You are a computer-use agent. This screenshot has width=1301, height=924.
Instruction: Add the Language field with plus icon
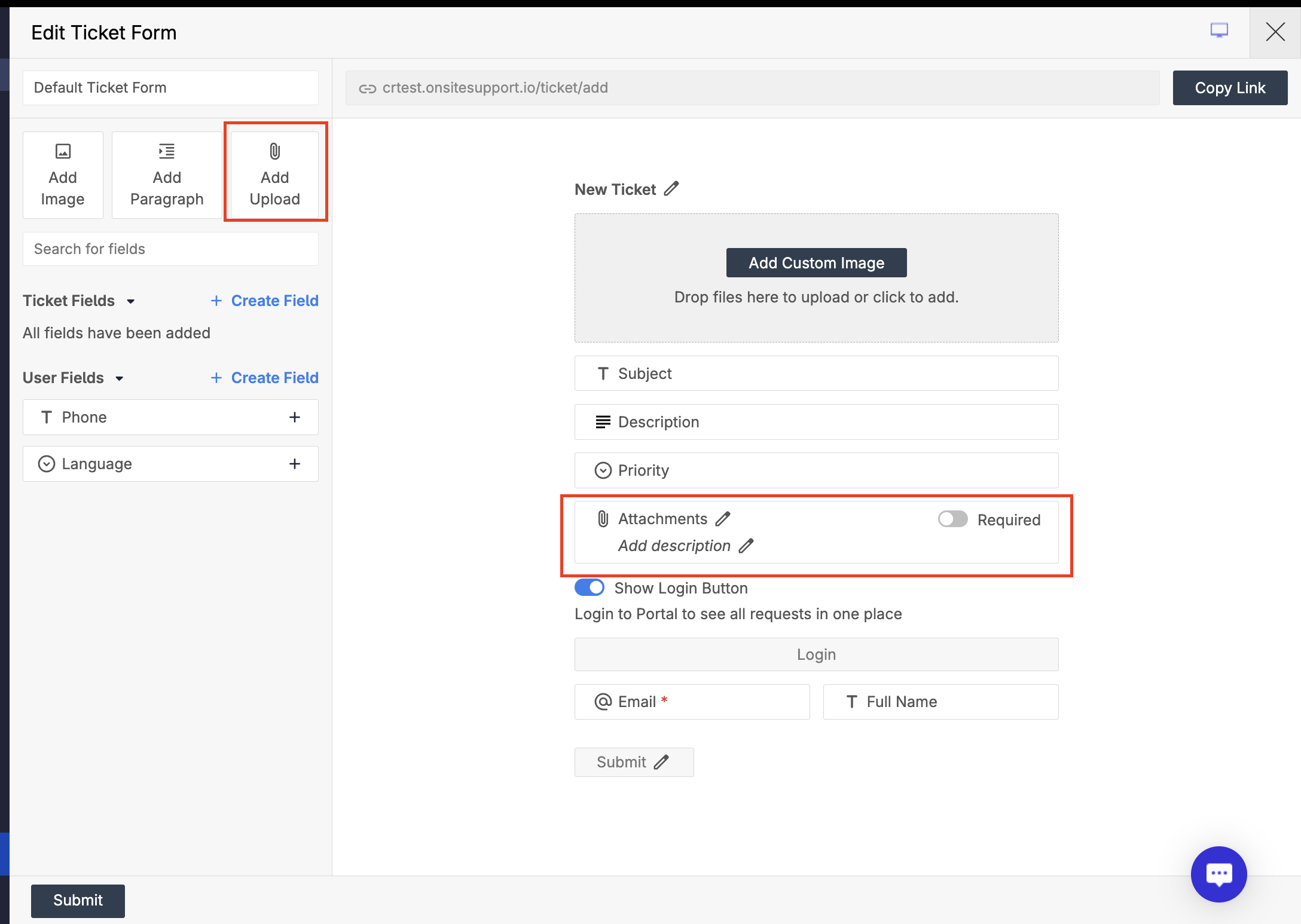295,464
